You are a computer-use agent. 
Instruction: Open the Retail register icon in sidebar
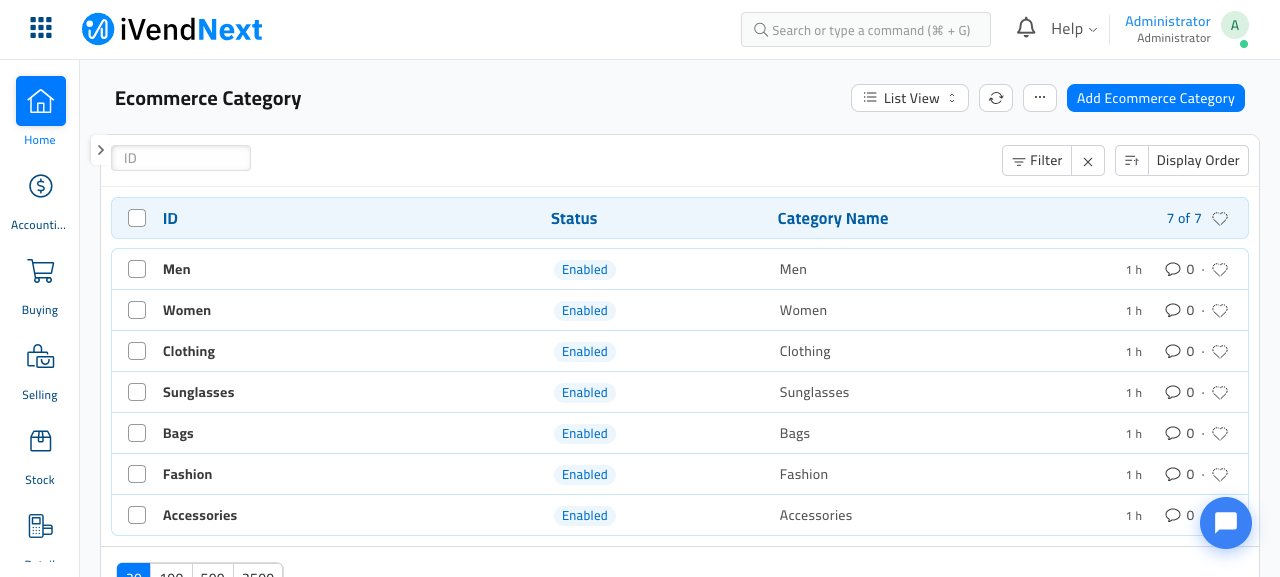pyautogui.click(x=40, y=526)
